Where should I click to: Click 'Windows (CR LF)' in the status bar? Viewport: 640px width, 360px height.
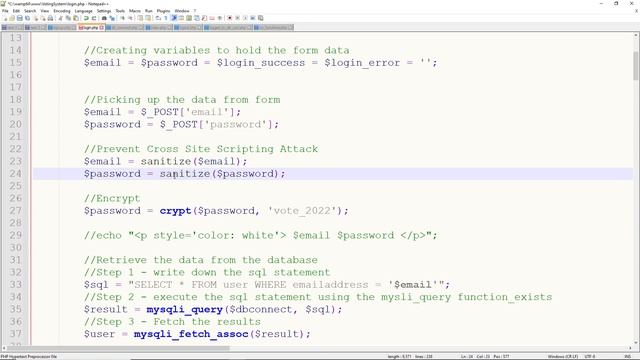click(563, 357)
